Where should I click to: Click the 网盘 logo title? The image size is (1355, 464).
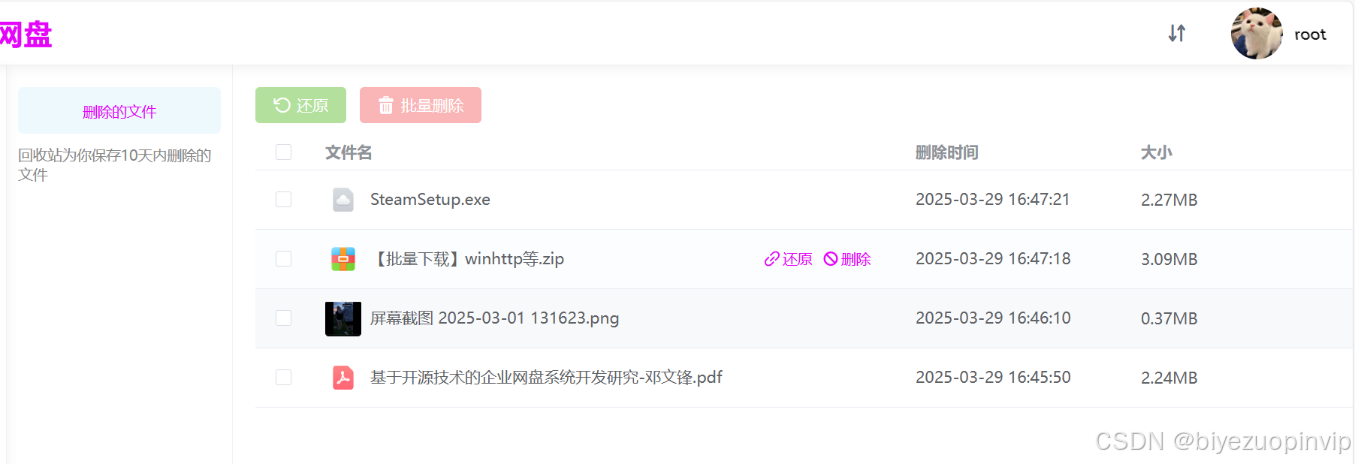point(25,34)
